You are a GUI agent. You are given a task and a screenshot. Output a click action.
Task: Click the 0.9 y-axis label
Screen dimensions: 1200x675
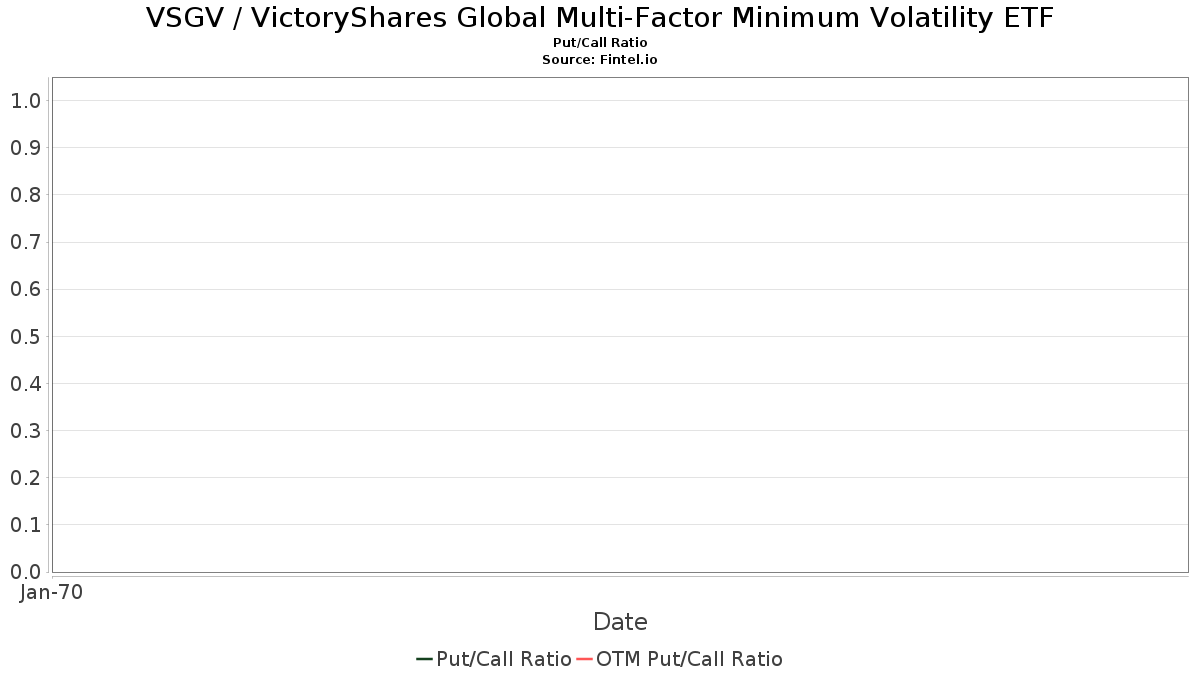[25, 148]
